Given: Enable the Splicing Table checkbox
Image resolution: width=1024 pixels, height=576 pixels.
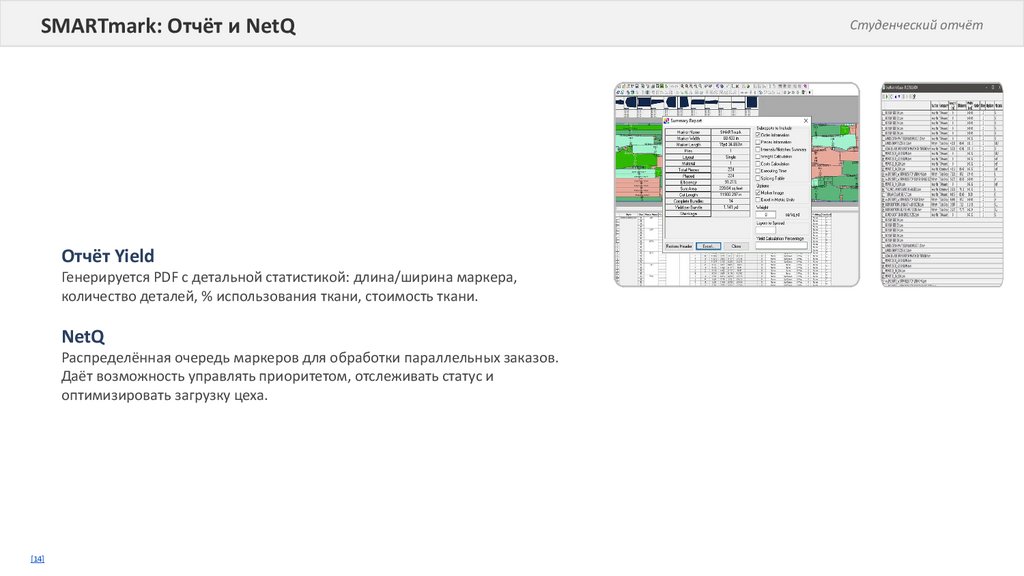Looking at the screenshot, I should tap(758, 178).
